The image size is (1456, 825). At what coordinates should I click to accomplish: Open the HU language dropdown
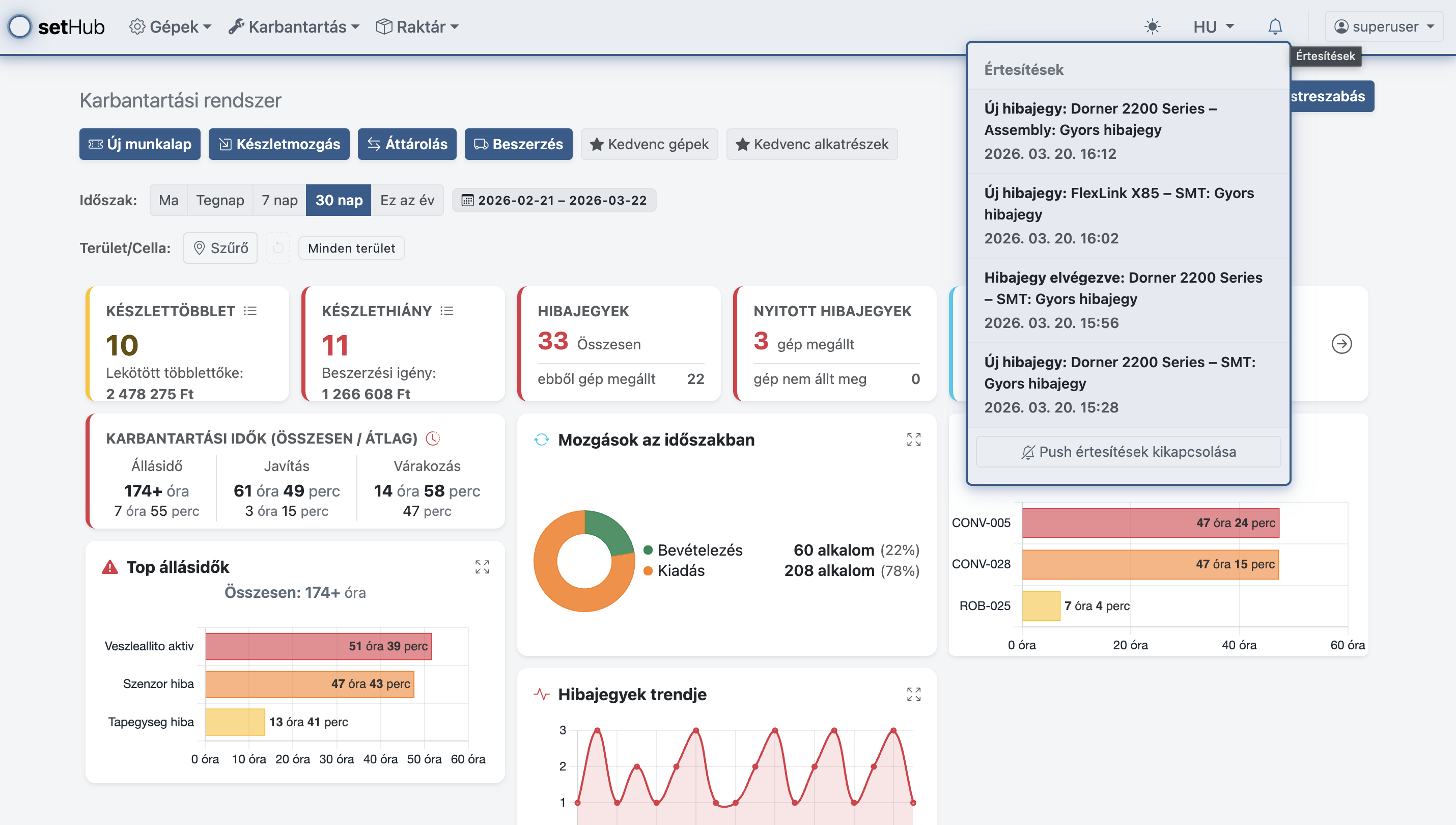[x=1213, y=26]
